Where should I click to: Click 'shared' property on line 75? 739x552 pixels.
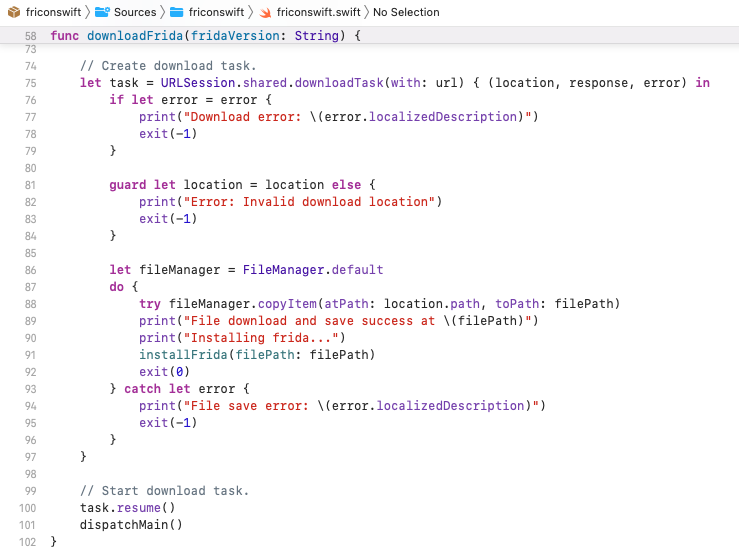265,83
